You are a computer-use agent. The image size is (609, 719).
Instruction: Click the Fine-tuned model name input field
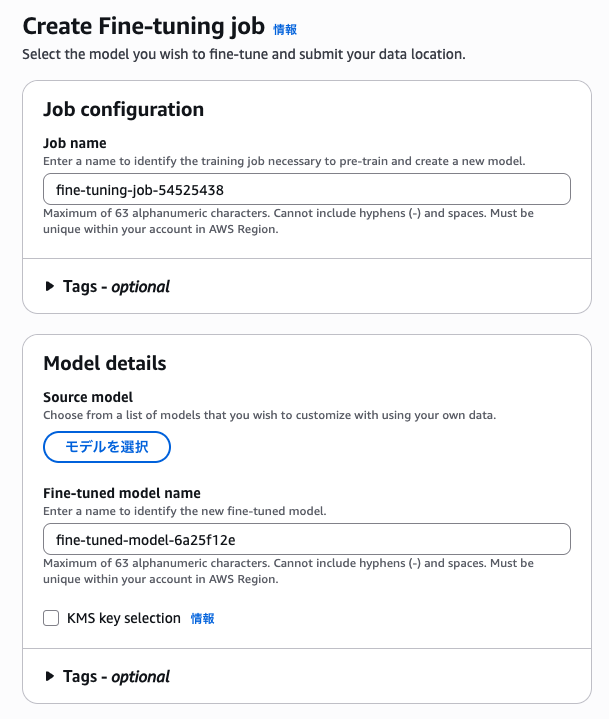point(306,539)
